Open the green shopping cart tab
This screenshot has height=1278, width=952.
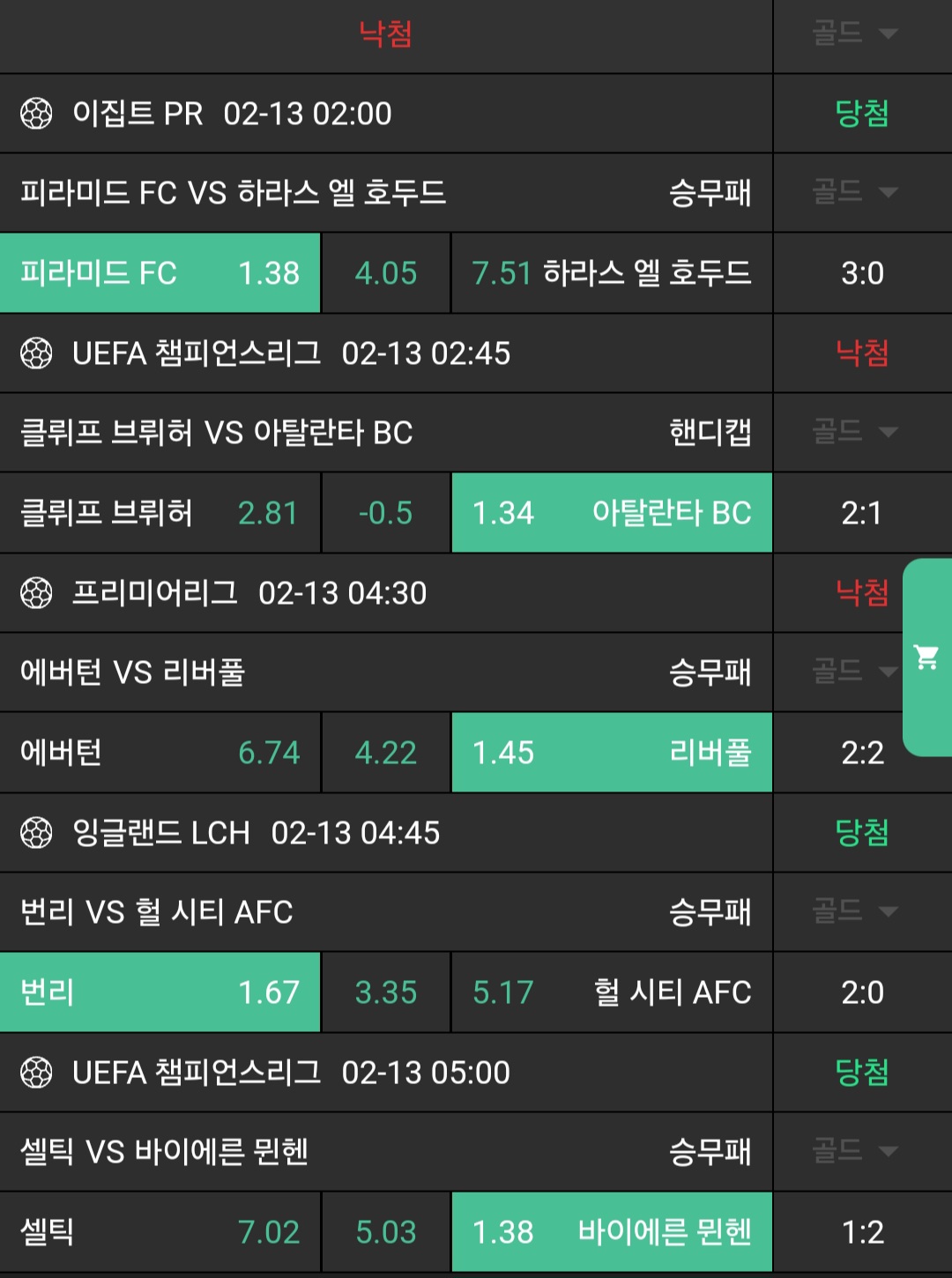pyautogui.click(x=926, y=657)
